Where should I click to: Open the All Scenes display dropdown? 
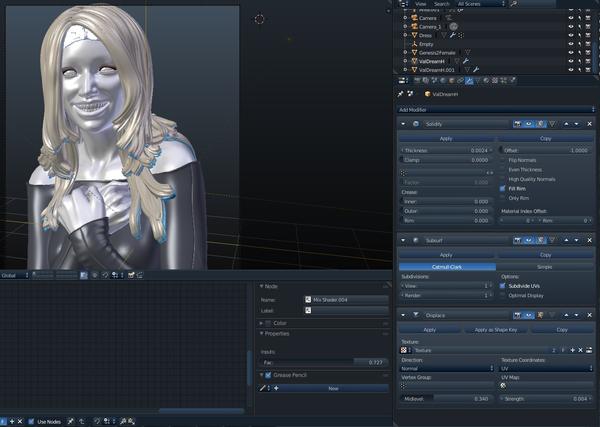(x=480, y=4)
